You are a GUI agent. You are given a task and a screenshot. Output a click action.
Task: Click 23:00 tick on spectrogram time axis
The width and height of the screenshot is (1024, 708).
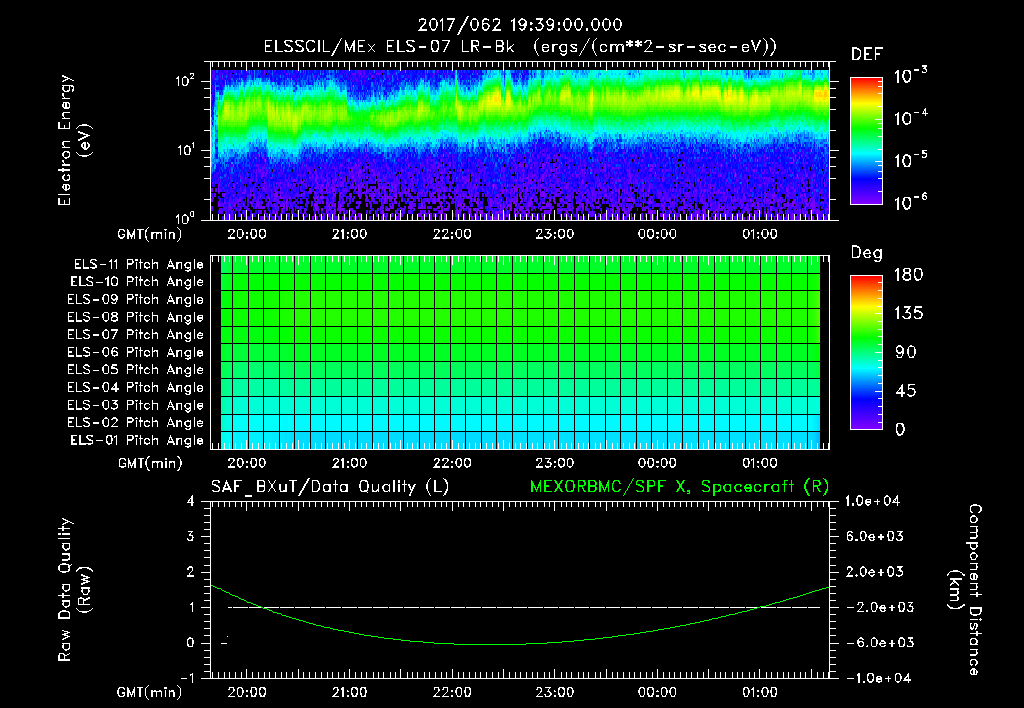pos(554,234)
